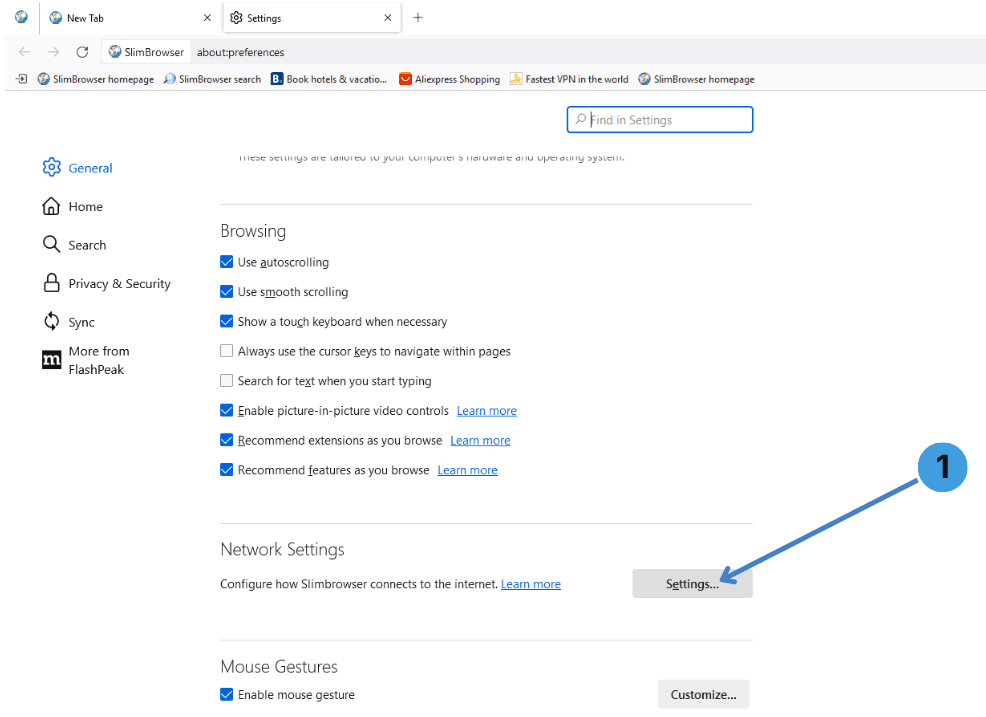Screen dimensions: 986x717
Task: Open Learn more for Network Settings
Action: [x=531, y=584]
